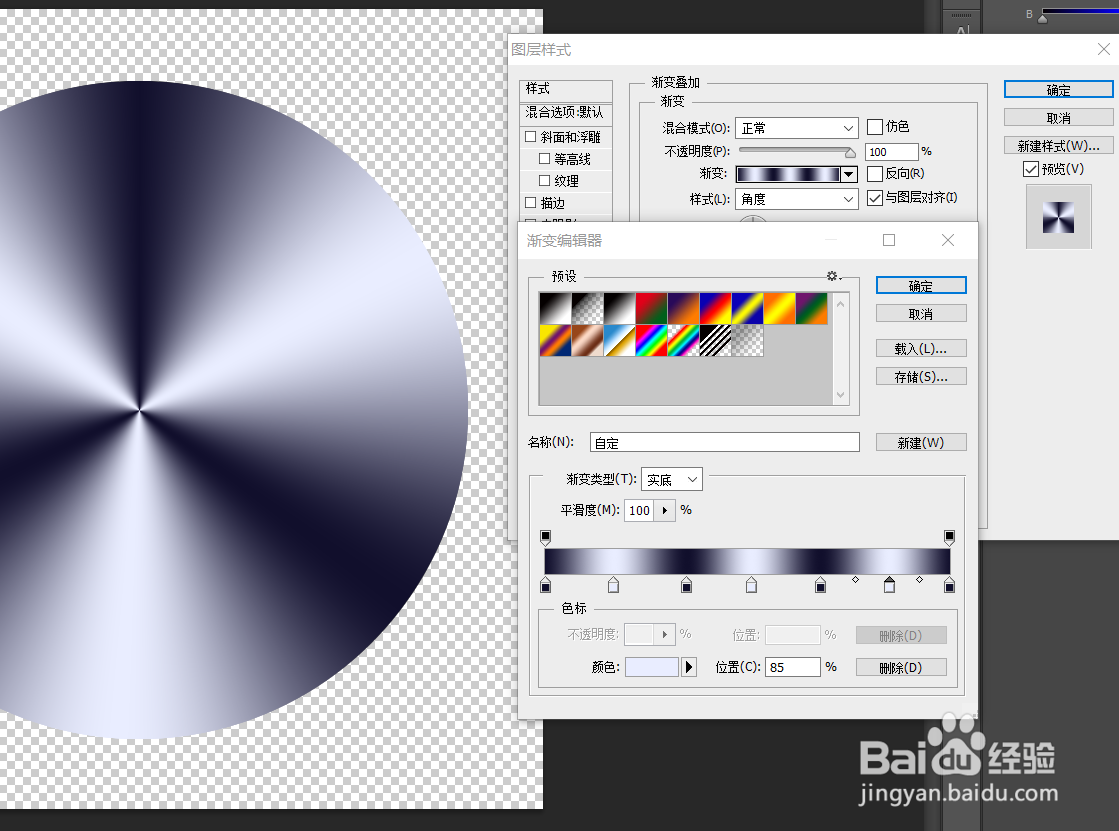Cancel the gradient editor (取消)

(921, 314)
